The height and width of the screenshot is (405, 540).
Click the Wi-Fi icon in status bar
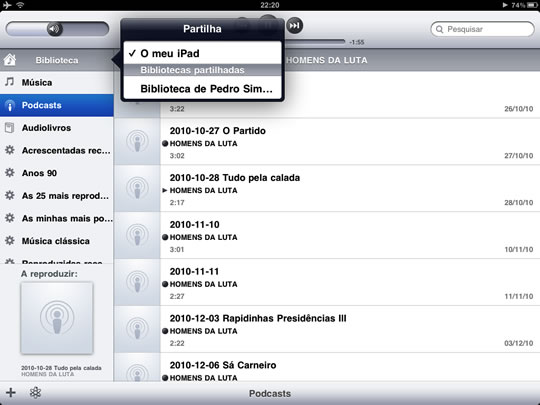pyautogui.click(x=20, y=5)
